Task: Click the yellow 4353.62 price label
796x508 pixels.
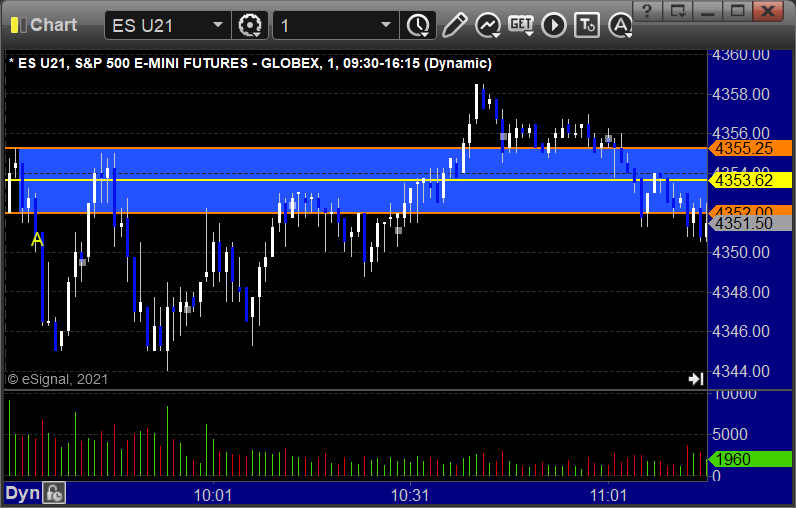Action: 750,180
